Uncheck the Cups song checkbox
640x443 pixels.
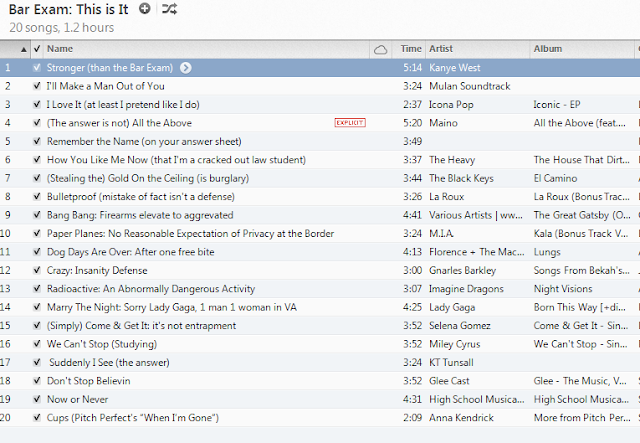coord(37,418)
